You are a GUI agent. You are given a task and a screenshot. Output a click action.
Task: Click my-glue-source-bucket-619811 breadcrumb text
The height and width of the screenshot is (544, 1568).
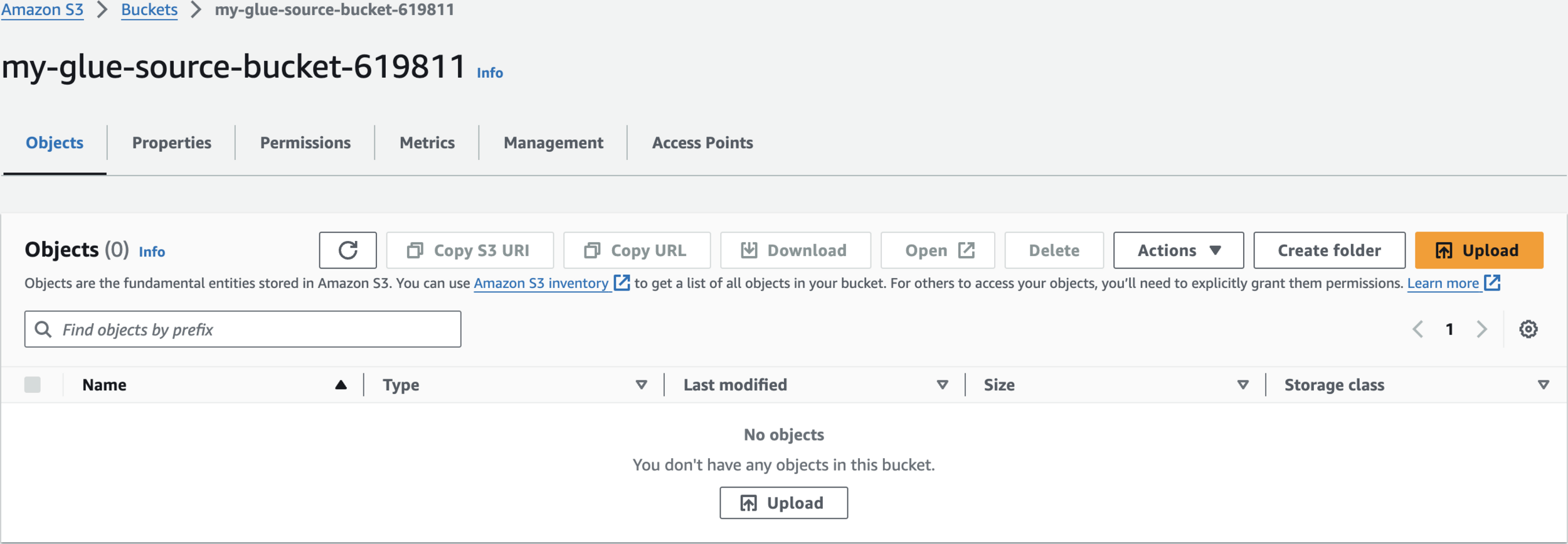pos(334,10)
